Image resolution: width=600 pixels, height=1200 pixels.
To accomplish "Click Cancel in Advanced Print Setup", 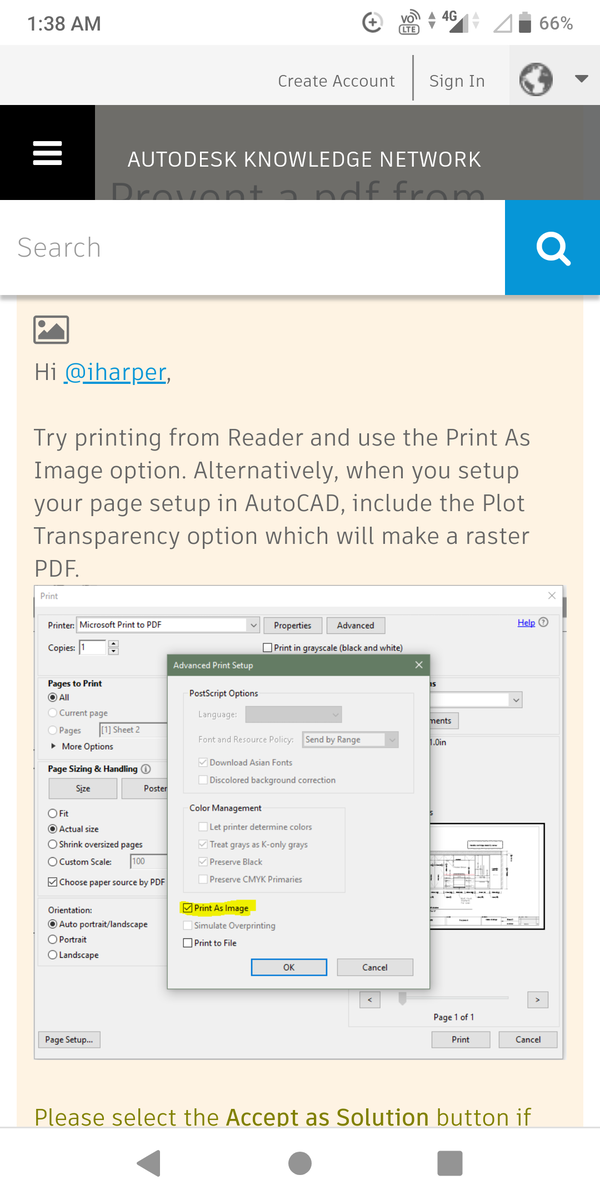I will coord(375,967).
